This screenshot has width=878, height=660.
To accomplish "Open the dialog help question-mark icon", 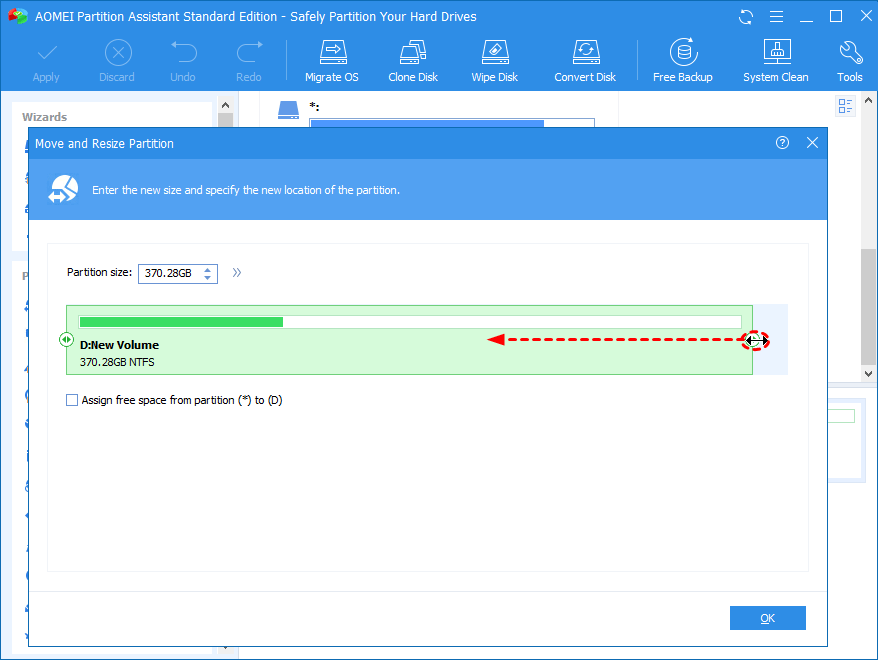I will pyautogui.click(x=782, y=143).
